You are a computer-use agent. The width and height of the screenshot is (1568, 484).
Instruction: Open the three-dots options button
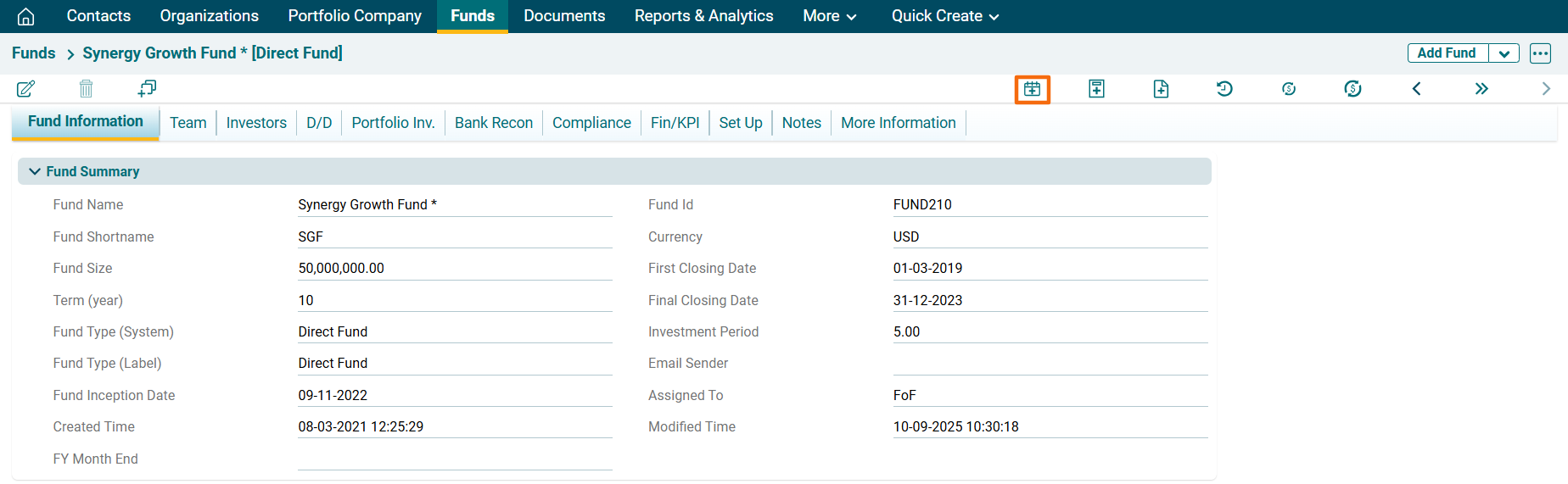[x=1540, y=53]
